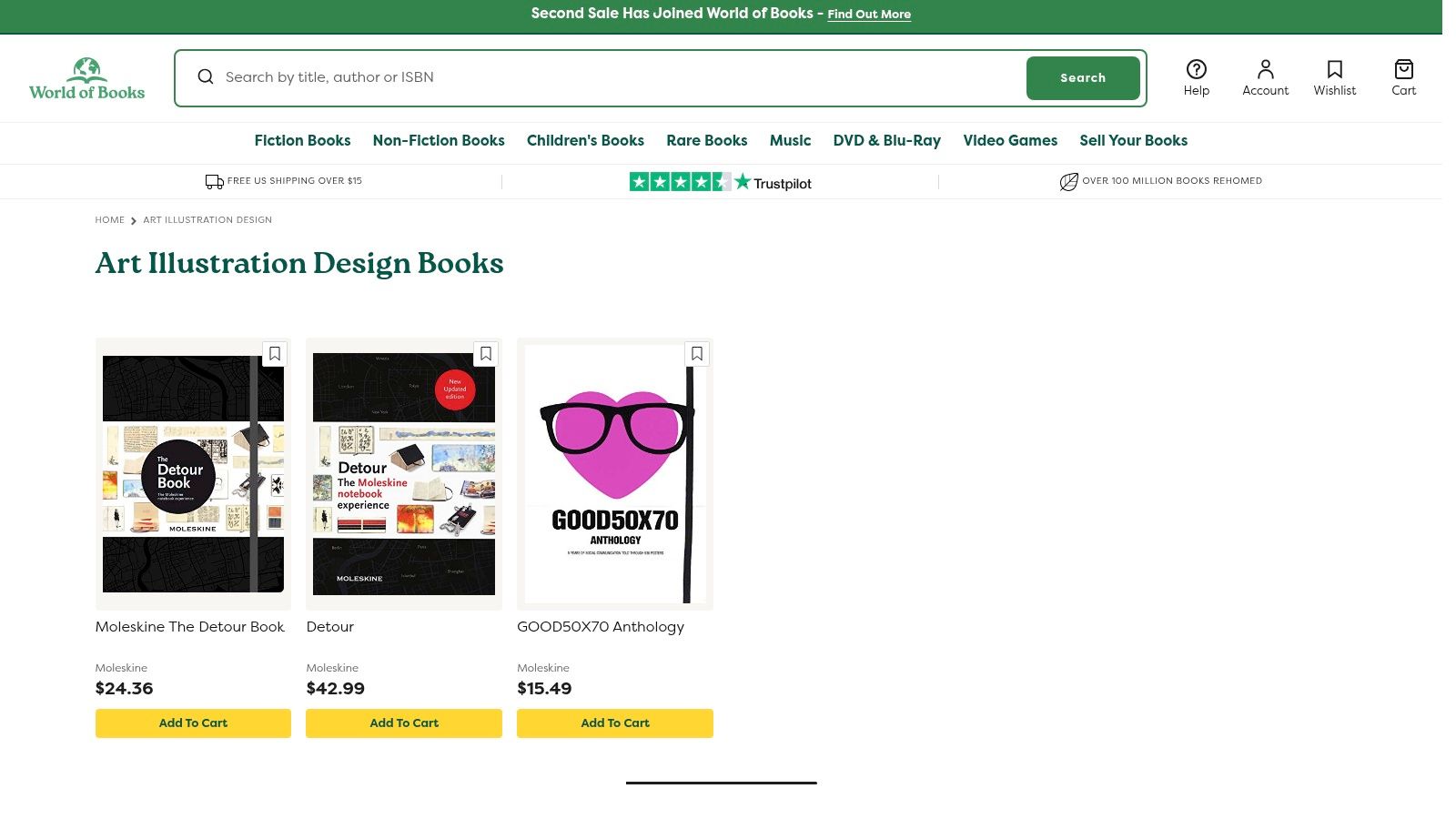This screenshot has width=1456, height=819.
Task: Open the Fiction Books menu
Action: click(302, 141)
